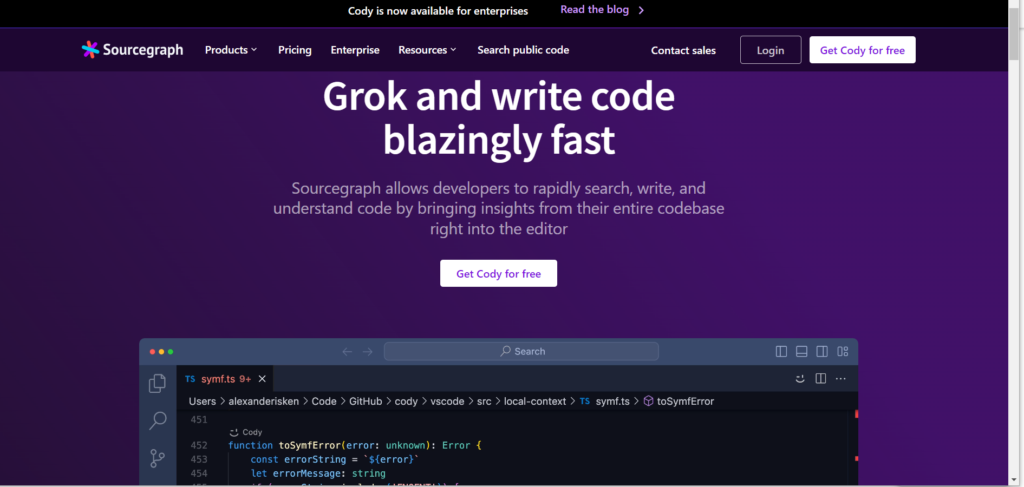Click the editor forward navigation arrow
Screen dimensions: 1024x487
[x=368, y=351]
